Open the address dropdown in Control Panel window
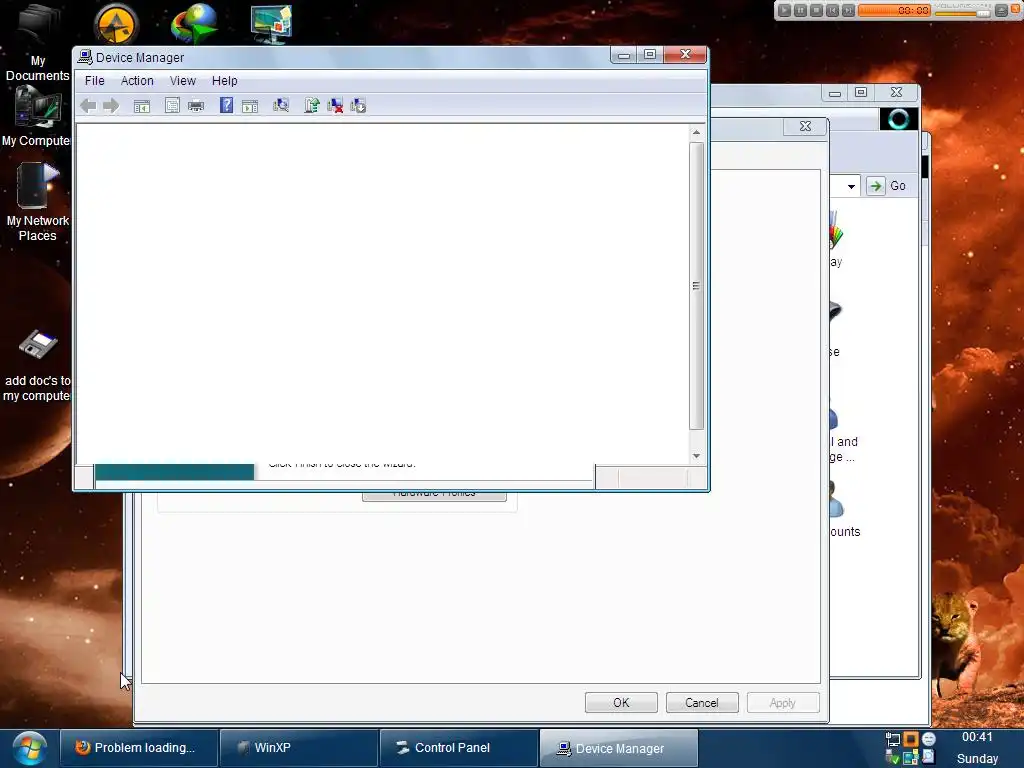Viewport: 1024px width, 768px height. tap(851, 186)
